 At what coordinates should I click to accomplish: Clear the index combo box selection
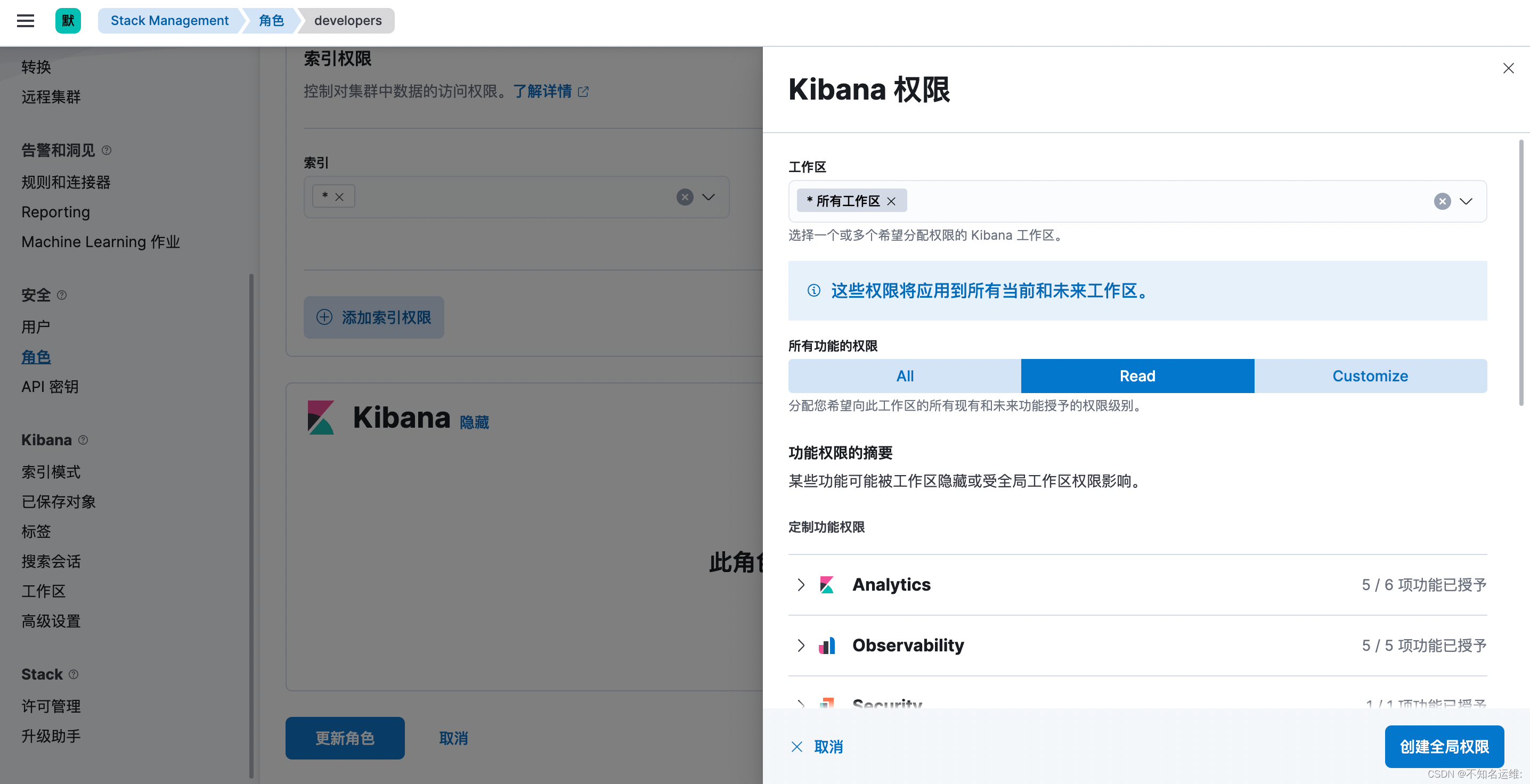click(685, 197)
